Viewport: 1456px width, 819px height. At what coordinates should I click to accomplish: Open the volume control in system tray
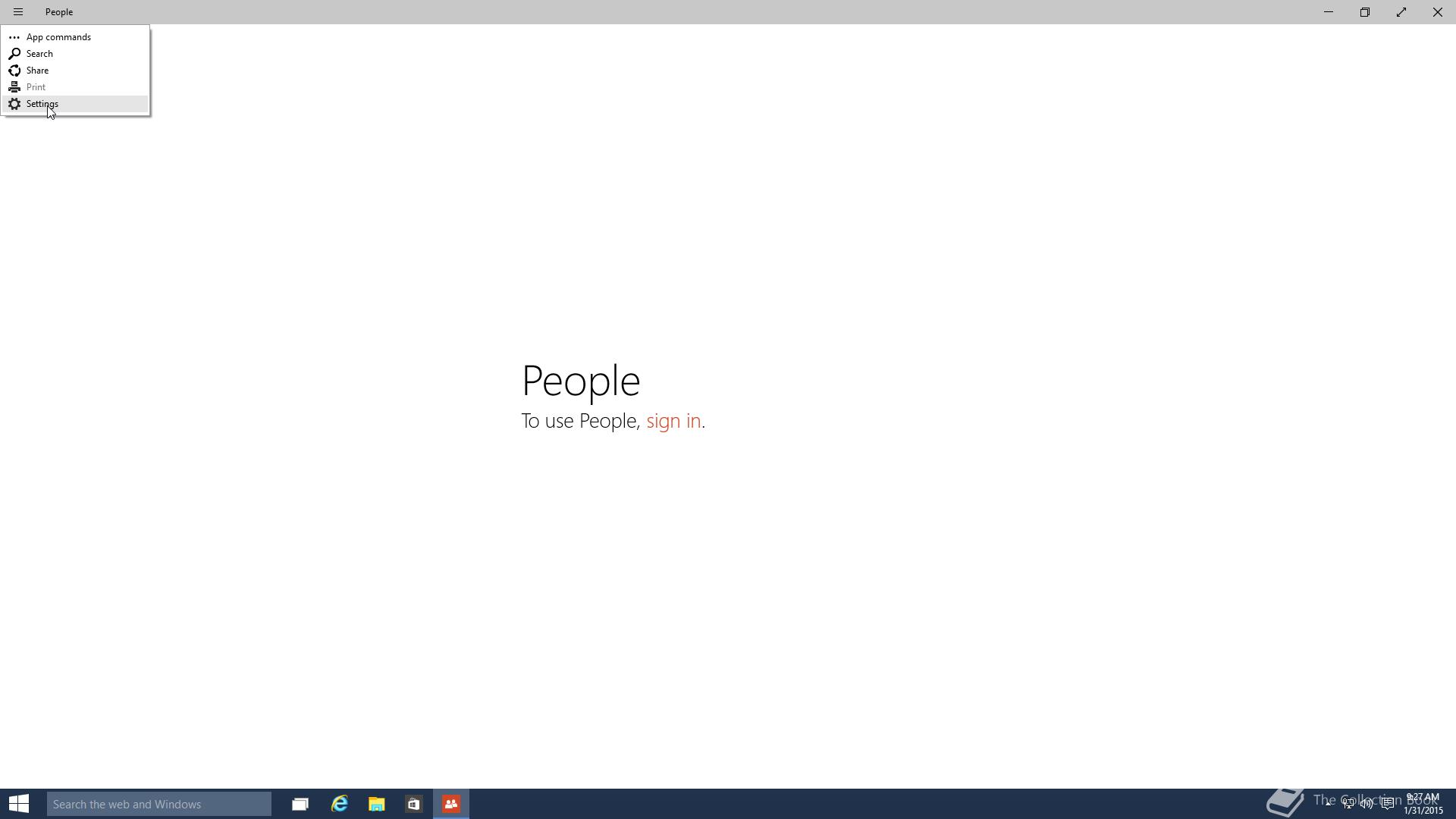(x=1367, y=804)
